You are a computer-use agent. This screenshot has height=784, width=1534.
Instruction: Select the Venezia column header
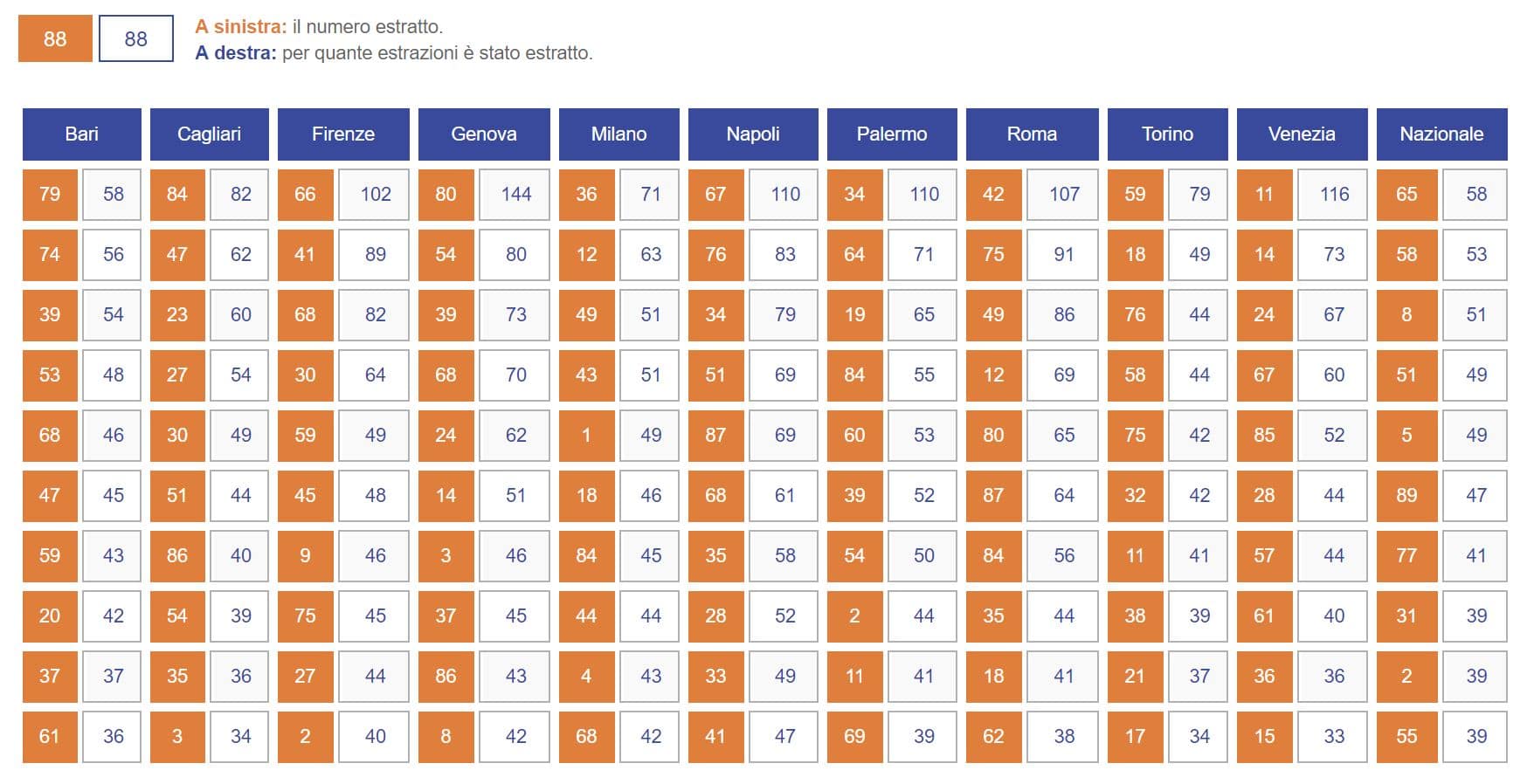pyautogui.click(x=1302, y=134)
